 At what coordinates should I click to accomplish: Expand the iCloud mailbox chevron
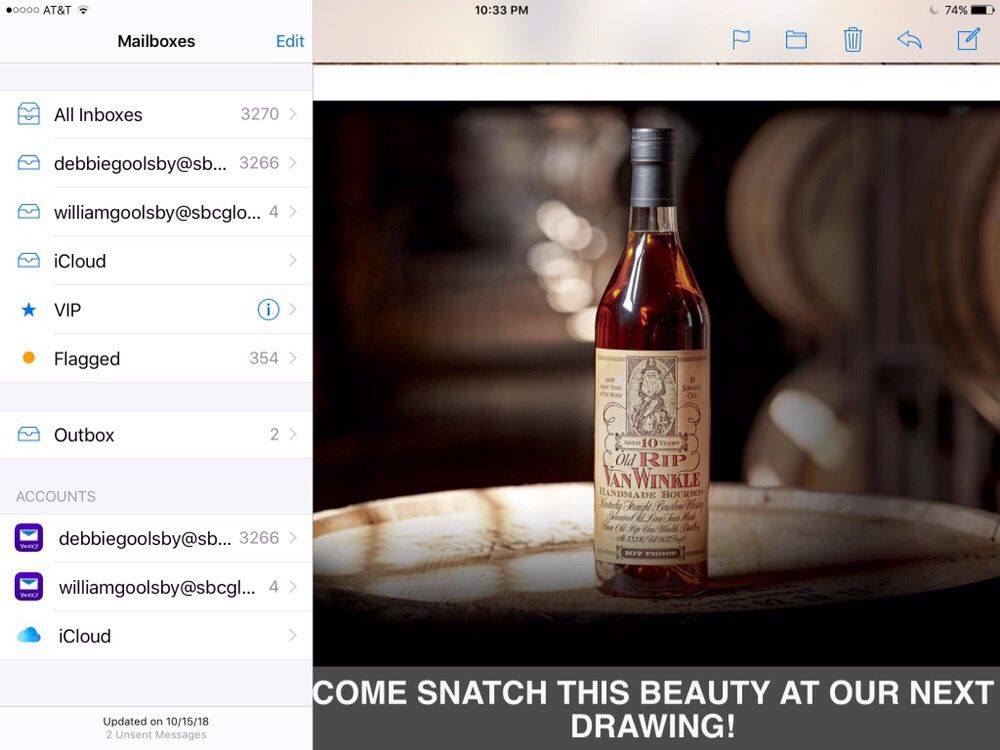click(x=293, y=261)
